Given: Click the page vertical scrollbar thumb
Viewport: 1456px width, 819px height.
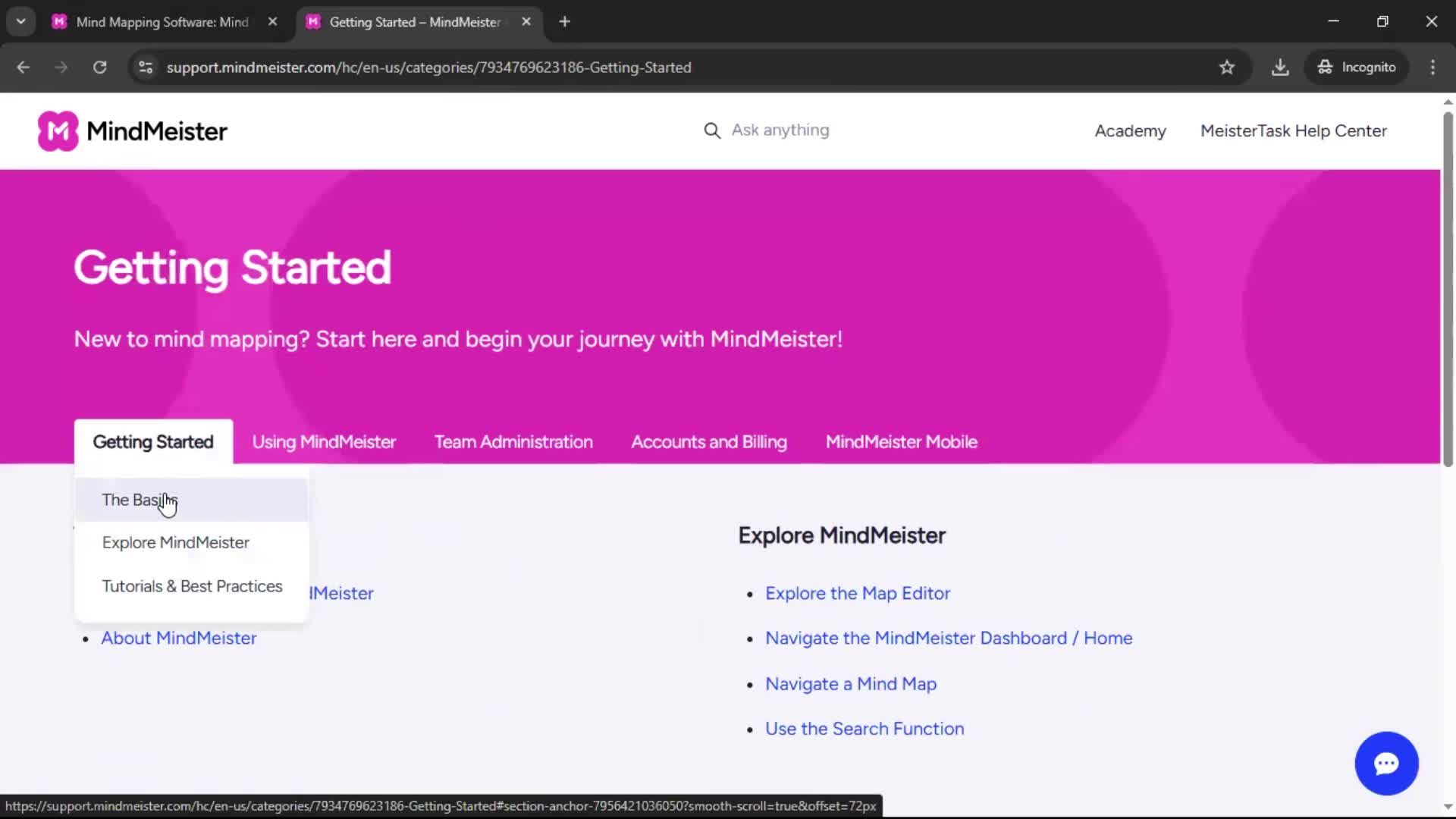Looking at the screenshot, I should [x=1448, y=288].
